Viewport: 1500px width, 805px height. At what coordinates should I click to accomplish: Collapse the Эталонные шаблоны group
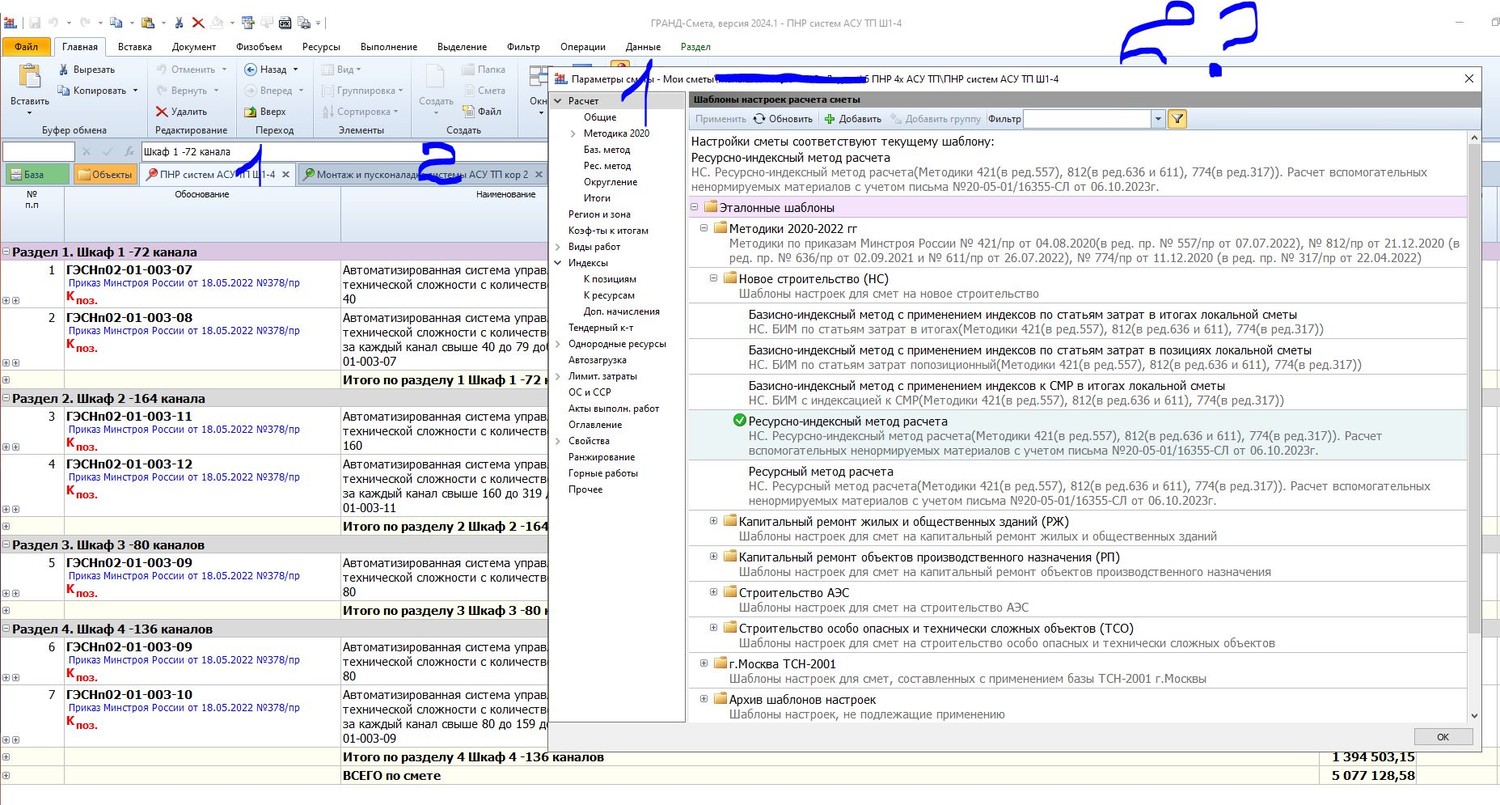695,207
